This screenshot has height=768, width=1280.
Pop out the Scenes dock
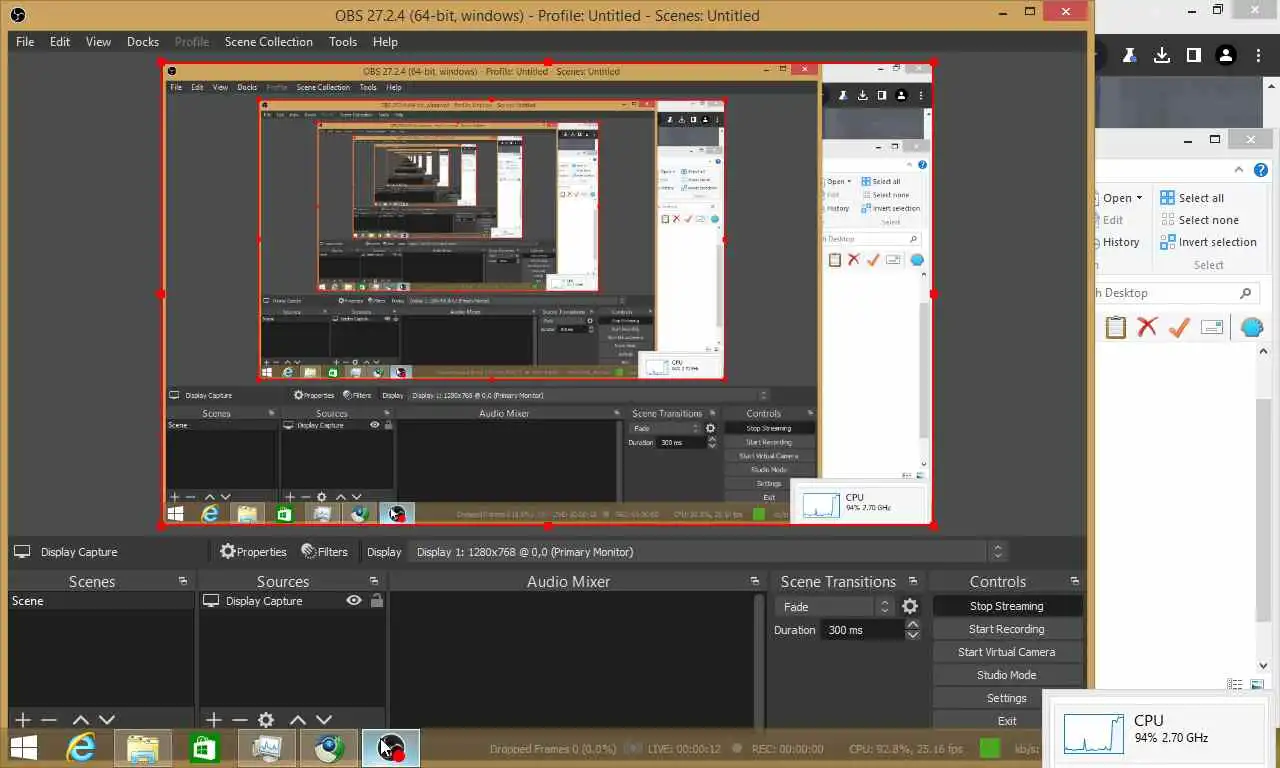[x=183, y=581]
